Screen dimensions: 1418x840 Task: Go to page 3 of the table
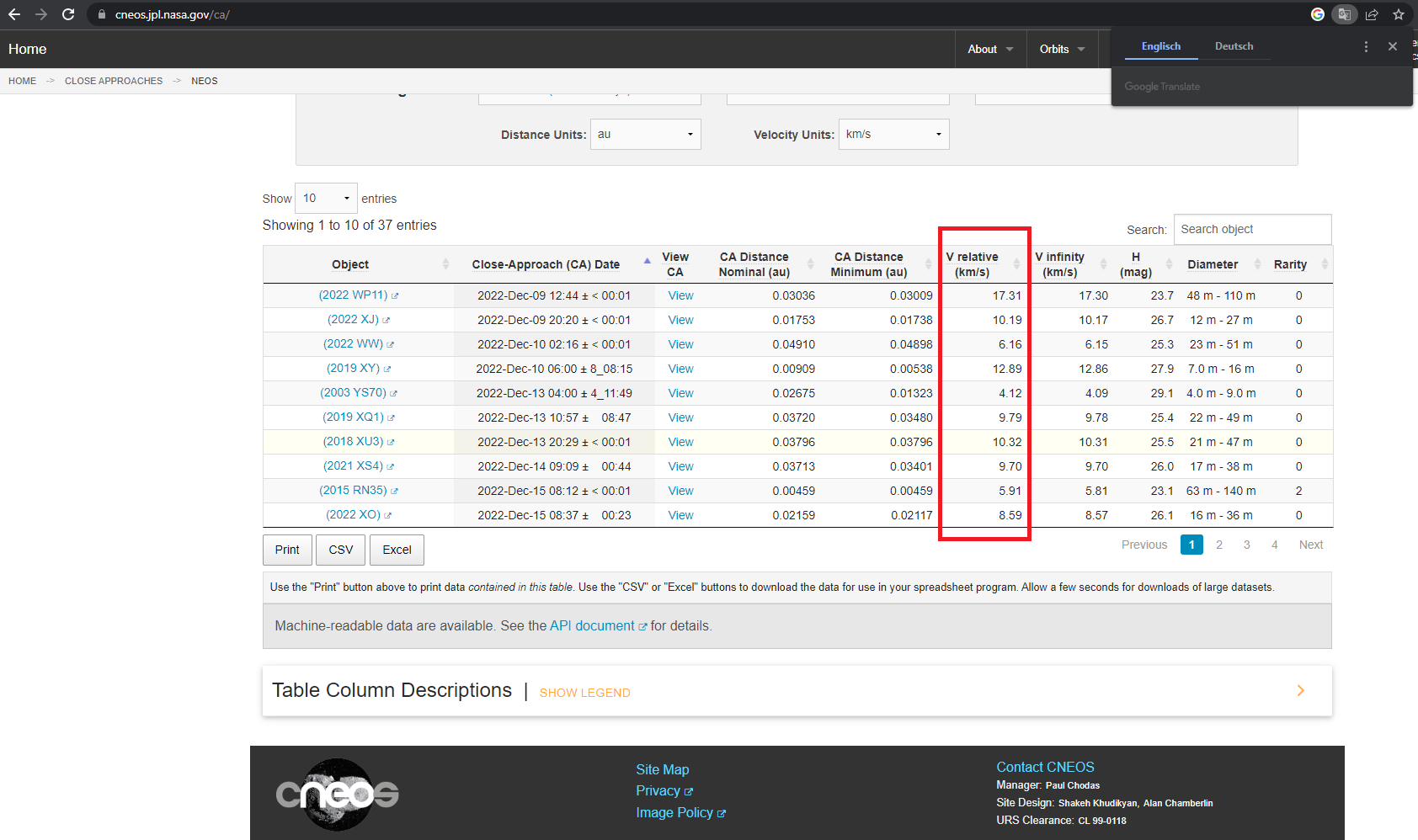[x=1247, y=545]
